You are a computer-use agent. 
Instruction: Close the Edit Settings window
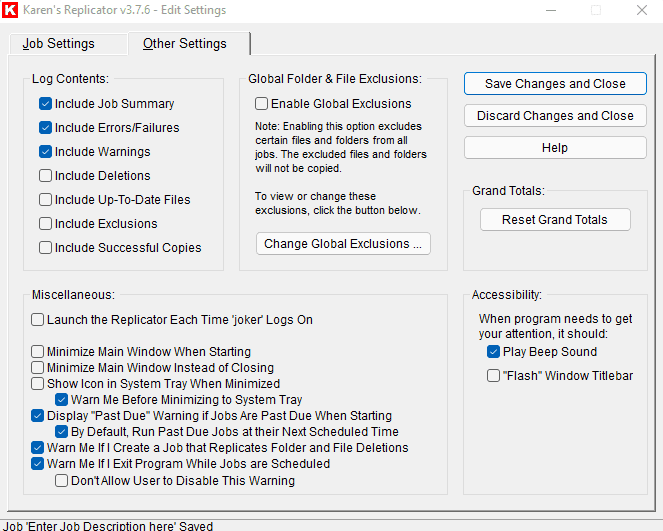(642, 10)
